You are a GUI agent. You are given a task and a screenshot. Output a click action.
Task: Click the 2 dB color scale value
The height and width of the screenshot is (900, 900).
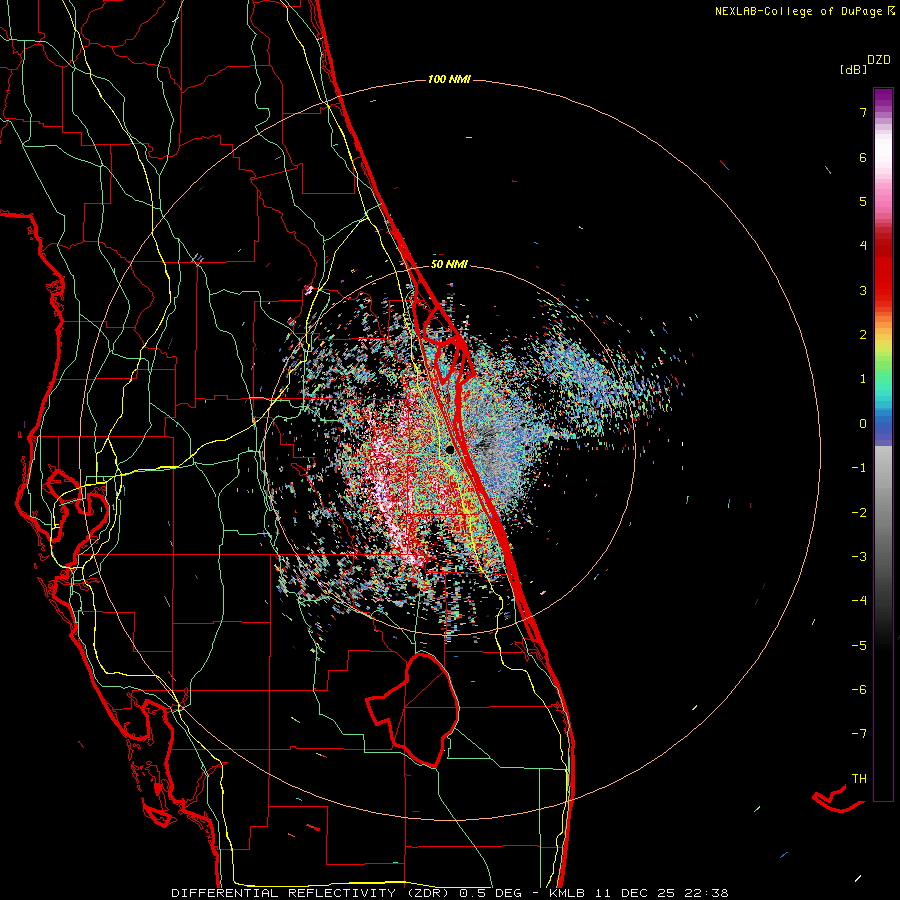pos(863,335)
